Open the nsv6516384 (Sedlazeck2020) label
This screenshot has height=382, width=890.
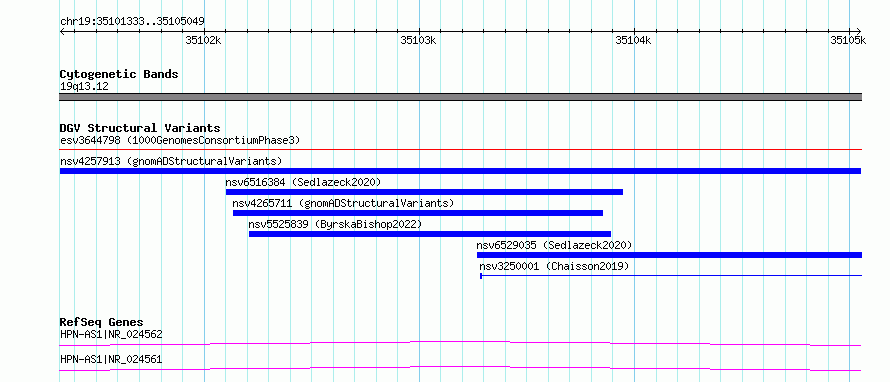[x=303, y=182]
